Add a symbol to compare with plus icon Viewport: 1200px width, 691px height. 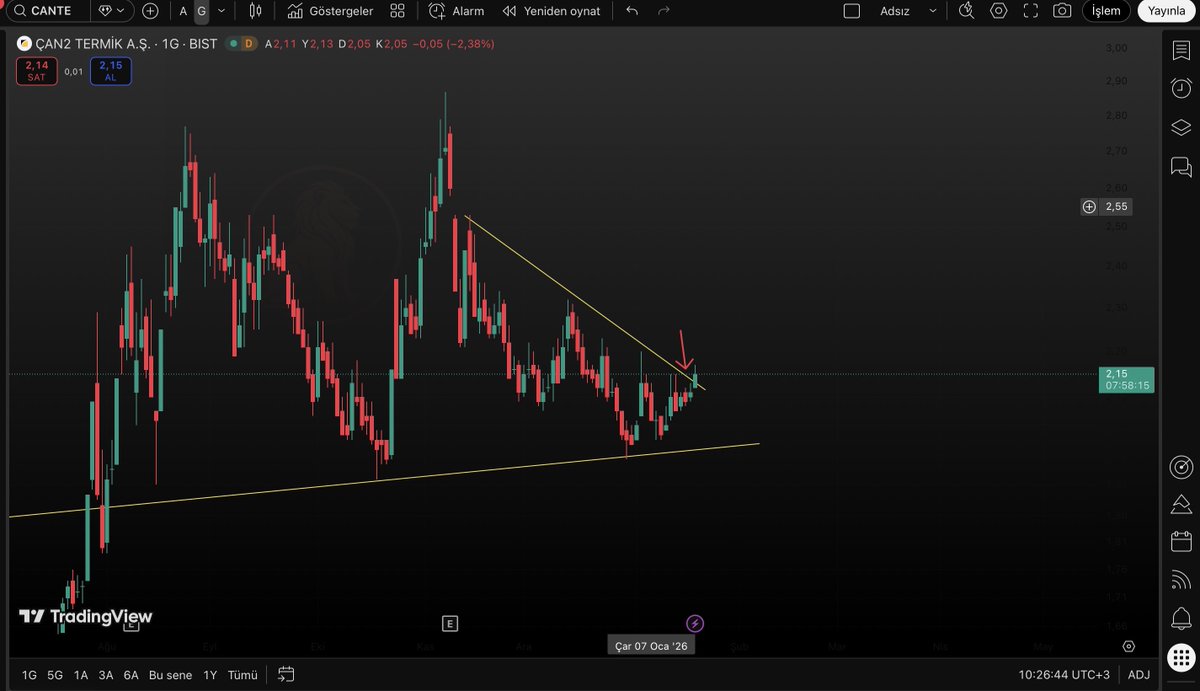pos(150,11)
